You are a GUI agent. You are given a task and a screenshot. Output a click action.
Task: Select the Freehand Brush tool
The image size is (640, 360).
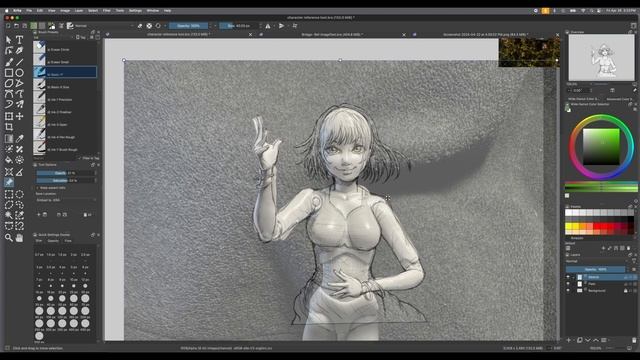(x=9, y=62)
